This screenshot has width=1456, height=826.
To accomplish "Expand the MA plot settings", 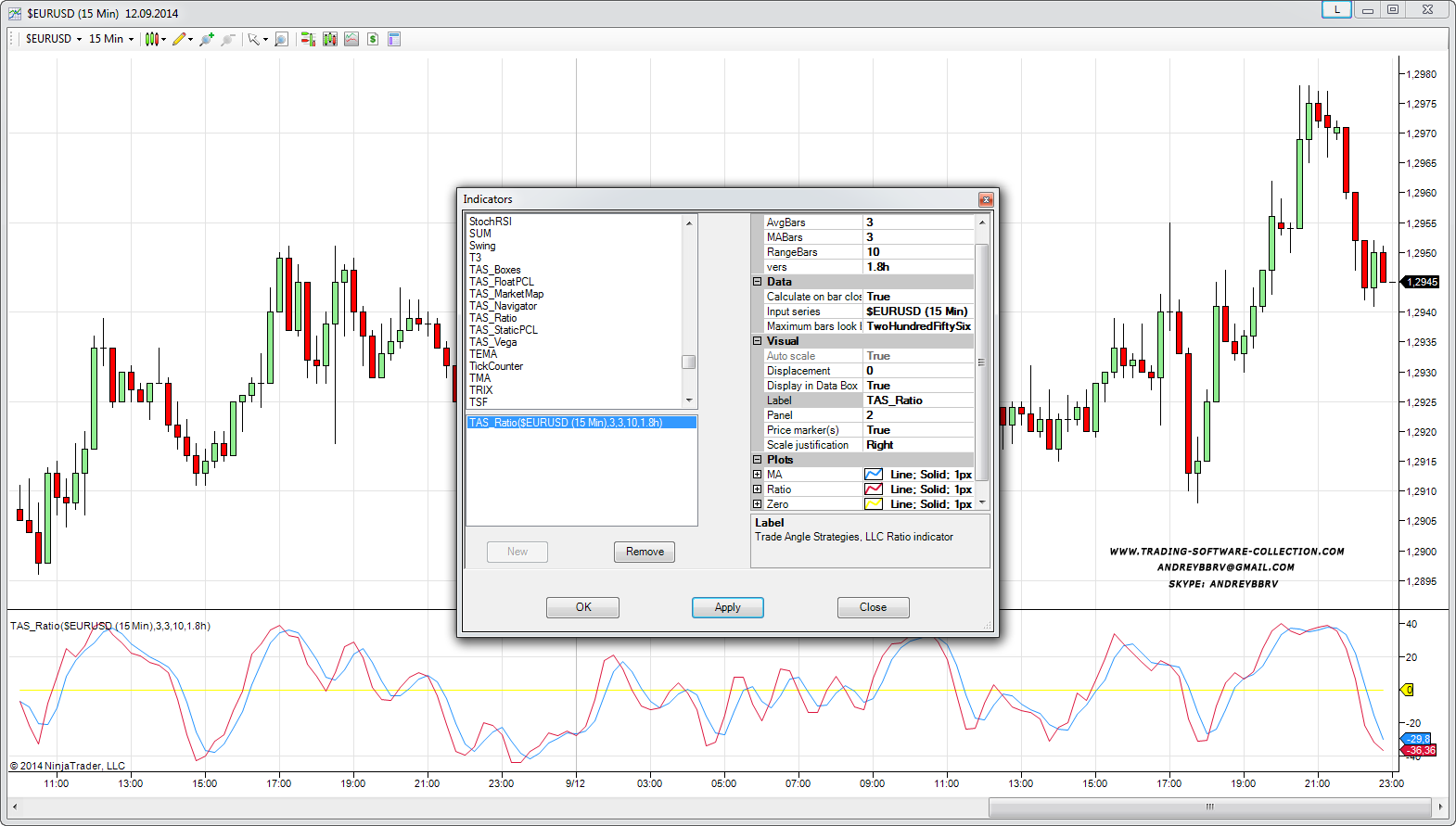I will 757,475.
